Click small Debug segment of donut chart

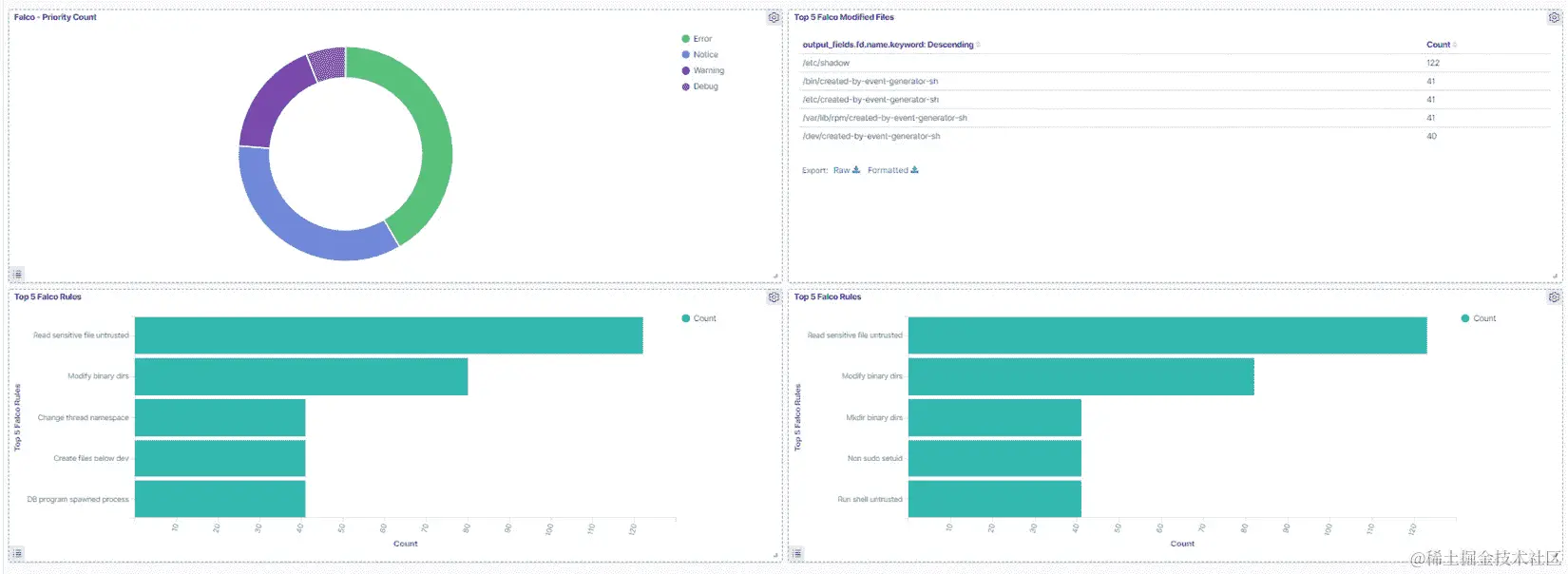[328, 65]
